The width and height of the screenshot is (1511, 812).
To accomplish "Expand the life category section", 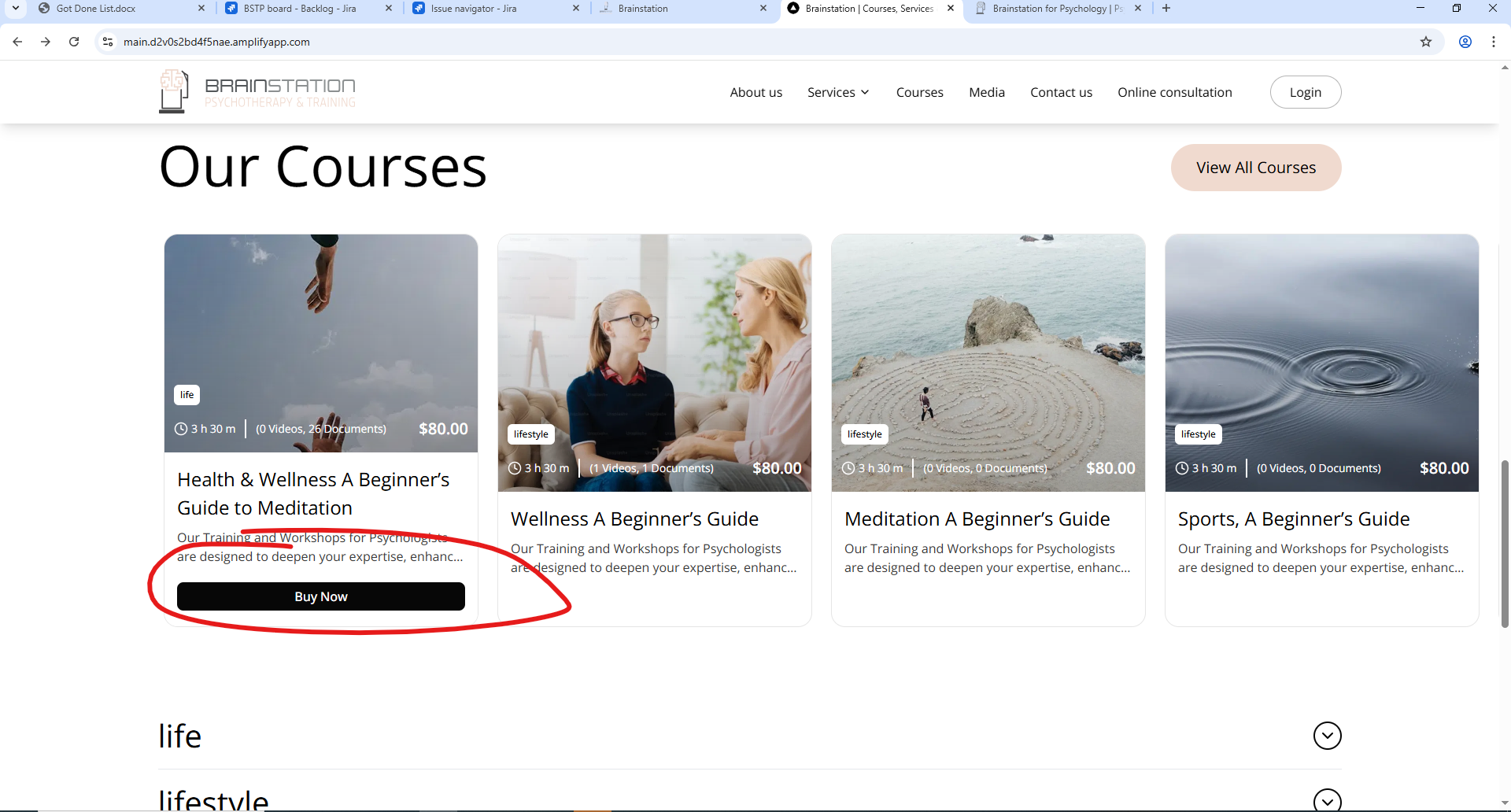I will coord(1327,736).
